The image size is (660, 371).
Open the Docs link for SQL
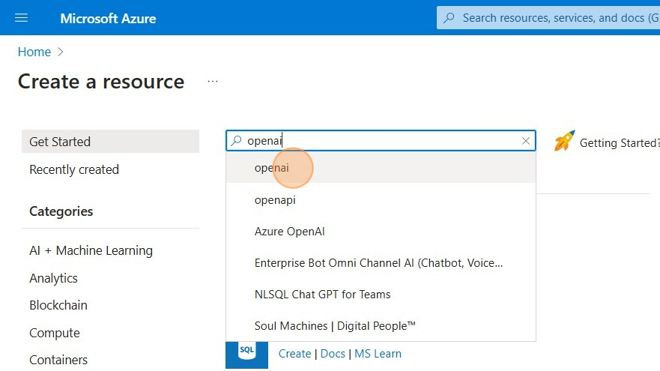[333, 354]
